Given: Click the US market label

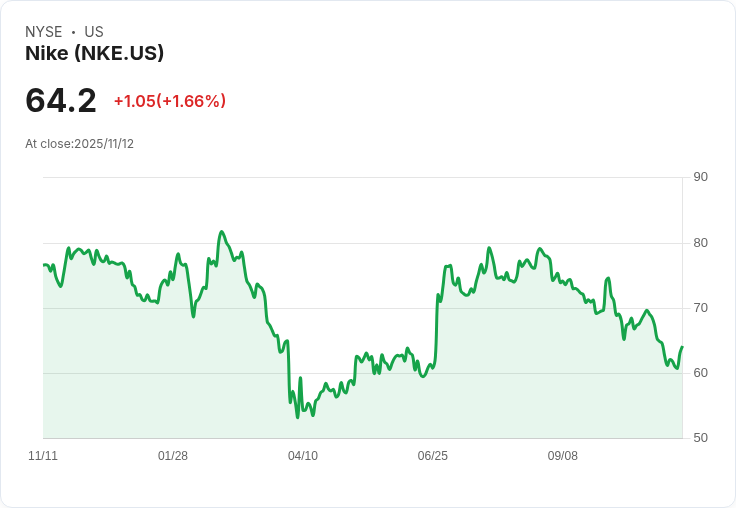Looking at the screenshot, I should (94, 32).
